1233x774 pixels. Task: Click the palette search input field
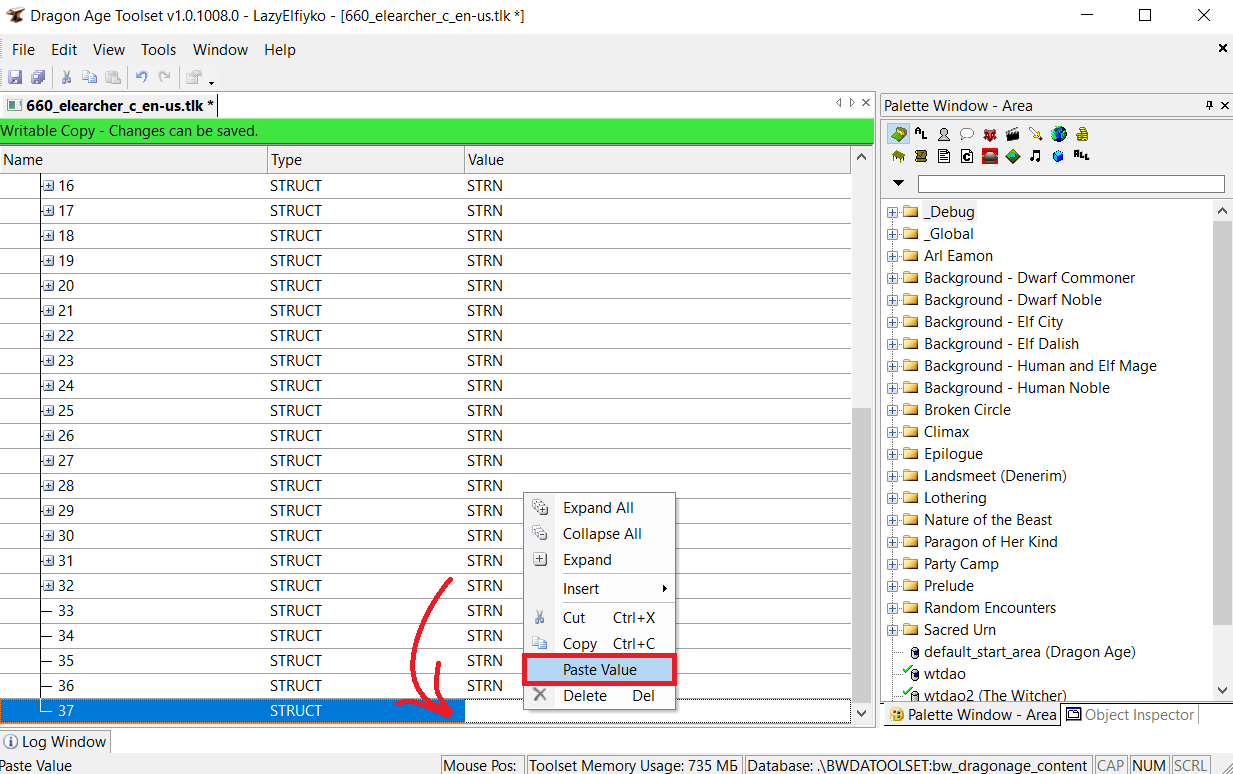point(1071,184)
